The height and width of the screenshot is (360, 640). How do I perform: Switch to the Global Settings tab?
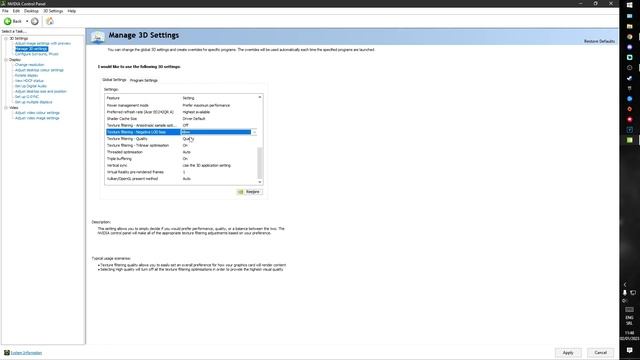pos(114,80)
